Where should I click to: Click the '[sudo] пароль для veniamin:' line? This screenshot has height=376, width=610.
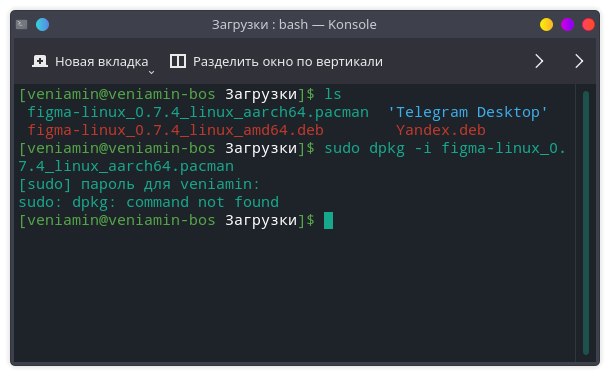coord(139,184)
